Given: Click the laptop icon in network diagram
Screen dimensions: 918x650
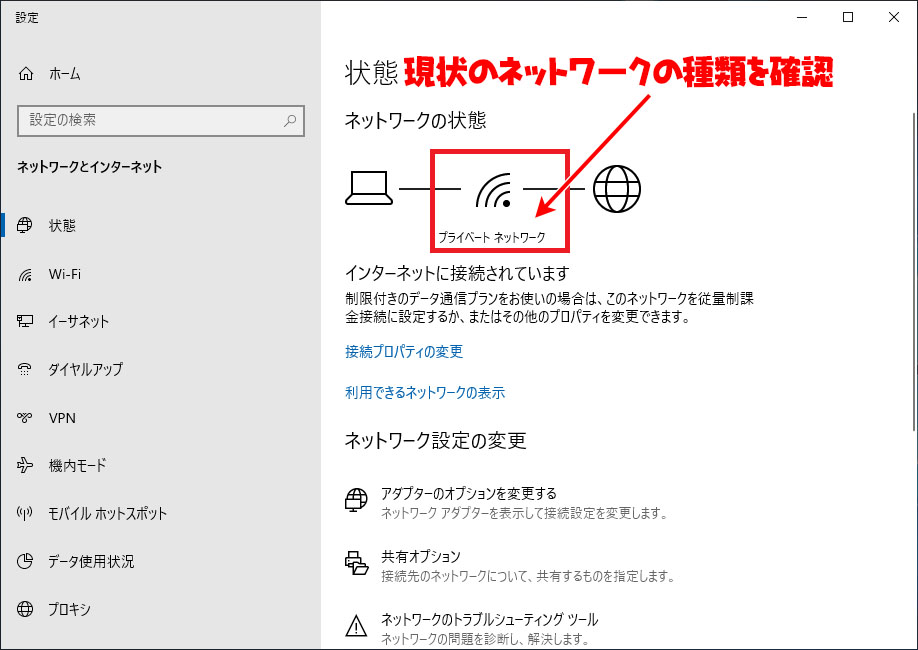Looking at the screenshot, I should click(x=369, y=189).
